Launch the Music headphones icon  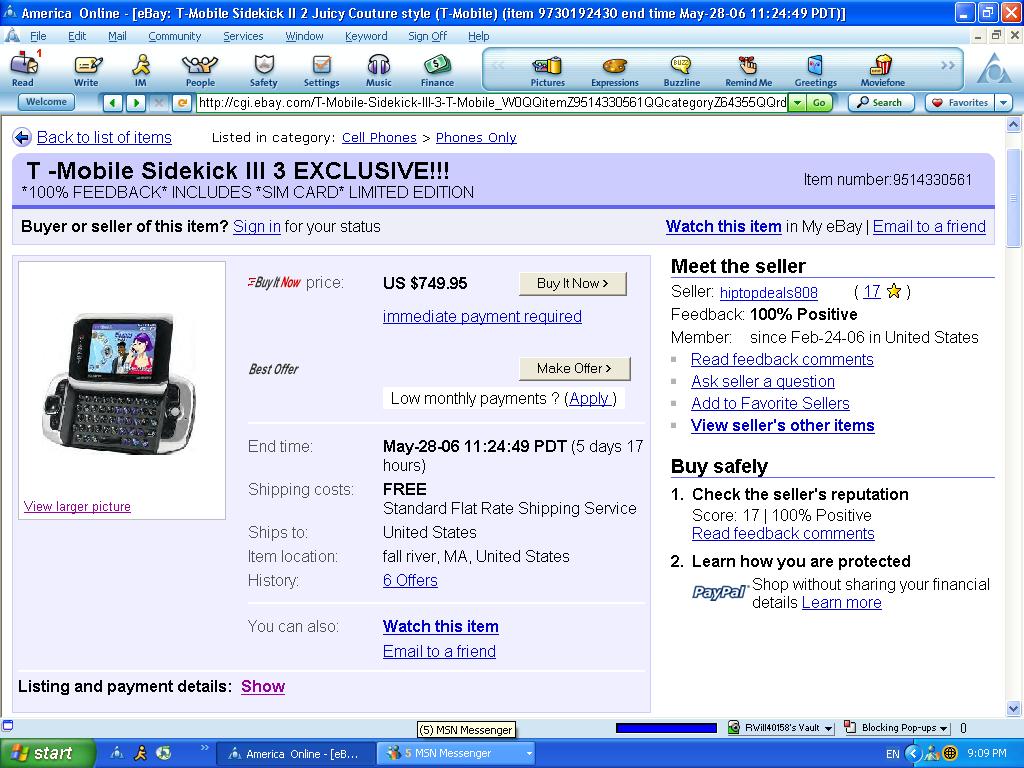(379, 69)
